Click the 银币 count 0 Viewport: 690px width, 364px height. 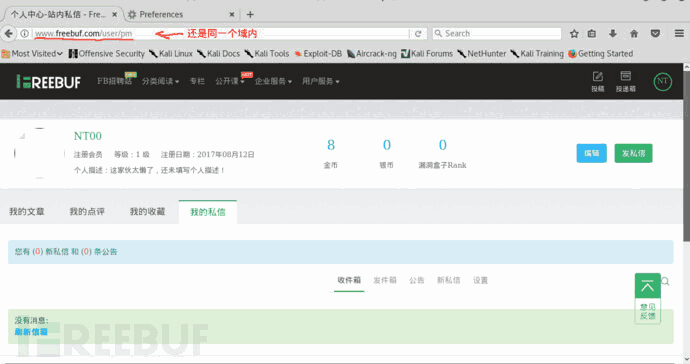386,145
